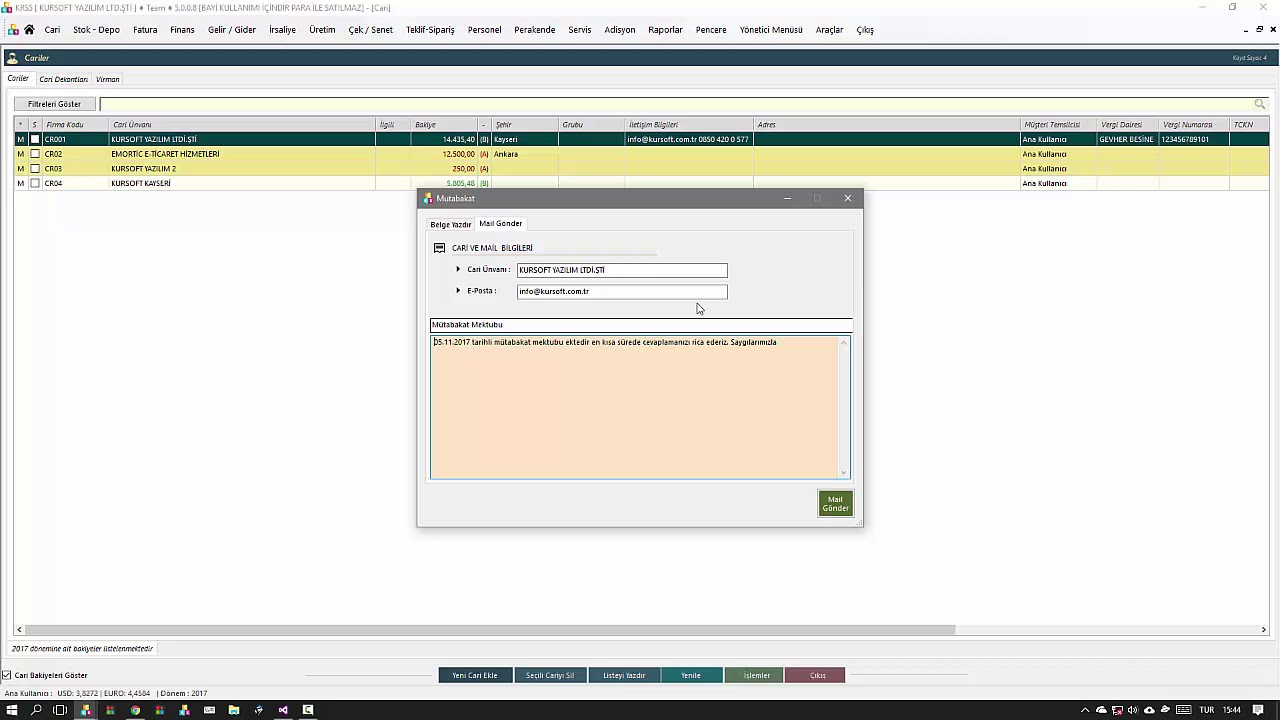Click the message box scroll-down arrow
The height and width of the screenshot is (720, 1280).
click(x=844, y=473)
